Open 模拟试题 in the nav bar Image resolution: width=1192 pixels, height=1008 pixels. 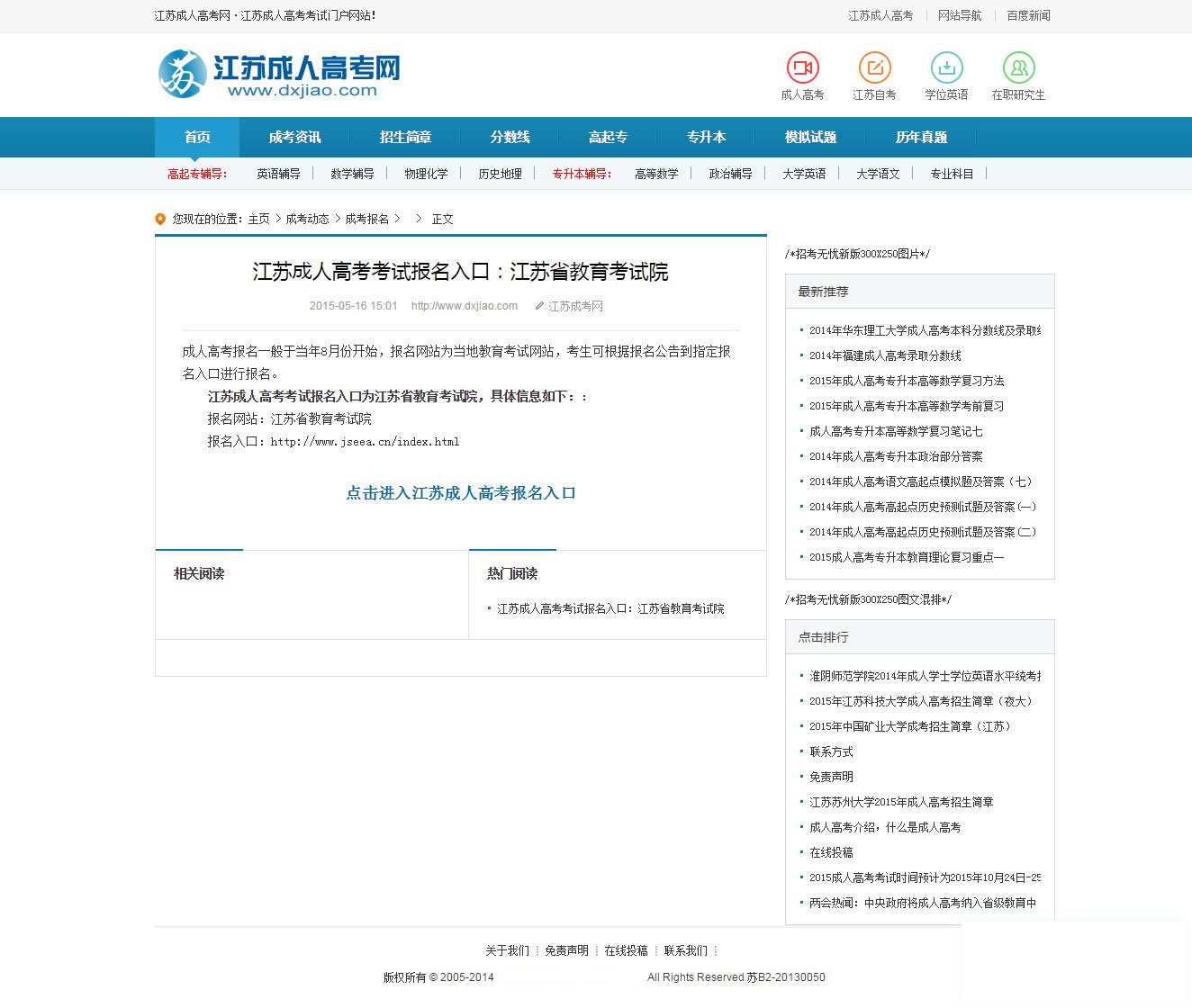coord(810,137)
